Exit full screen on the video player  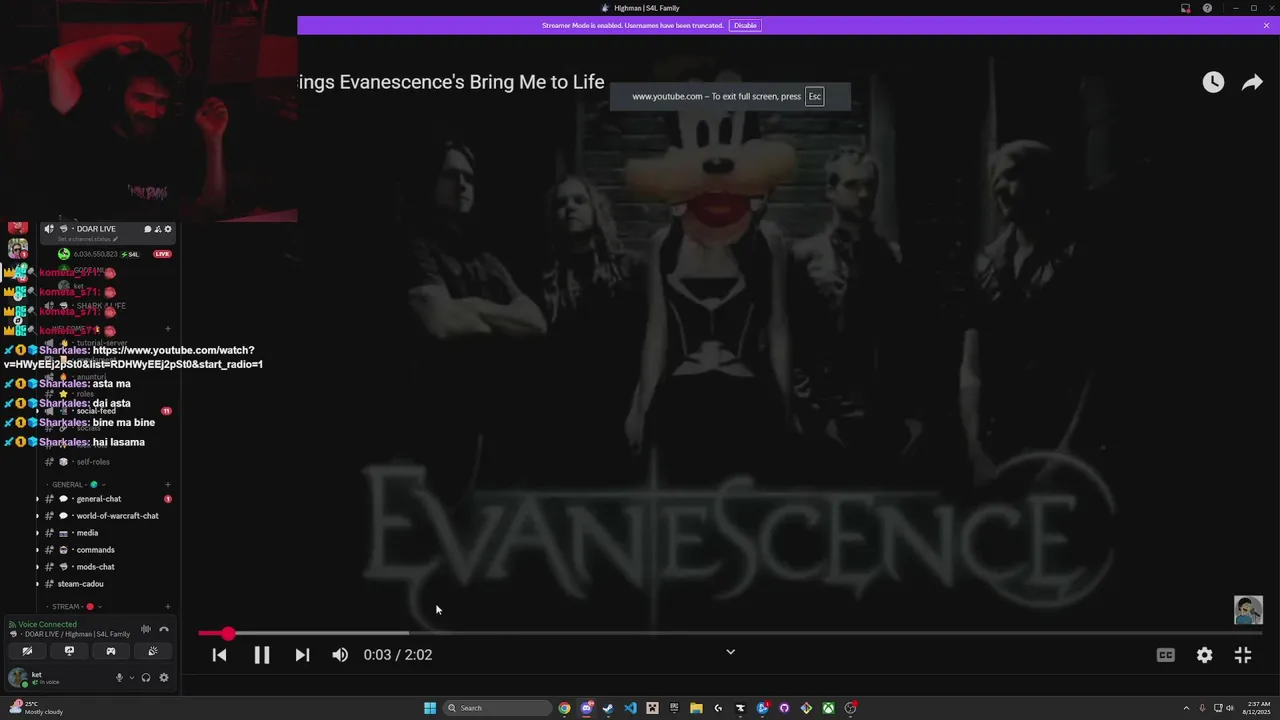(x=1243, y=655)
